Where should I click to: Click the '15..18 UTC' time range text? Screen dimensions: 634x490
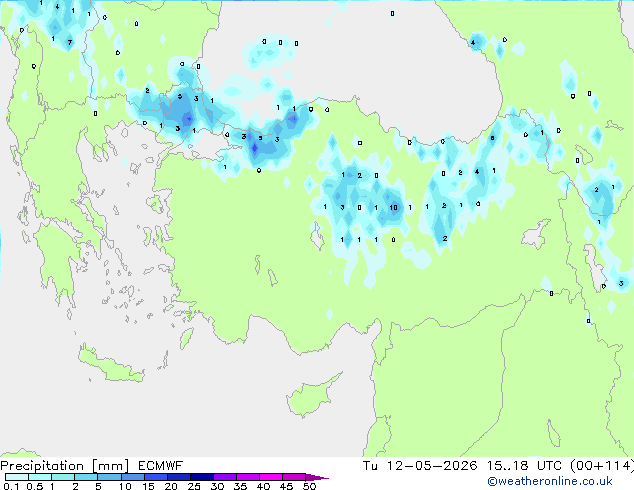tap(524, 466)
